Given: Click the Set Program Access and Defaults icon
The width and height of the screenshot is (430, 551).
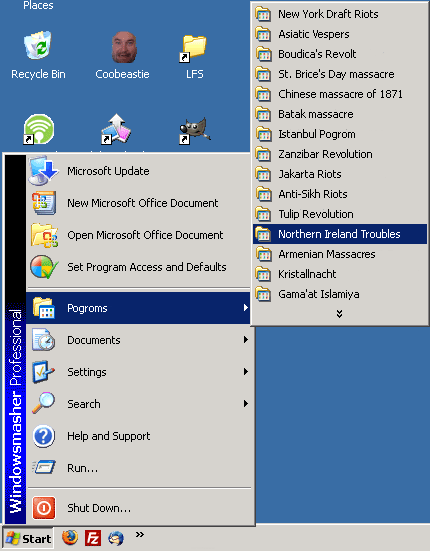Looking at the screenshot, I should pos(44,267).
